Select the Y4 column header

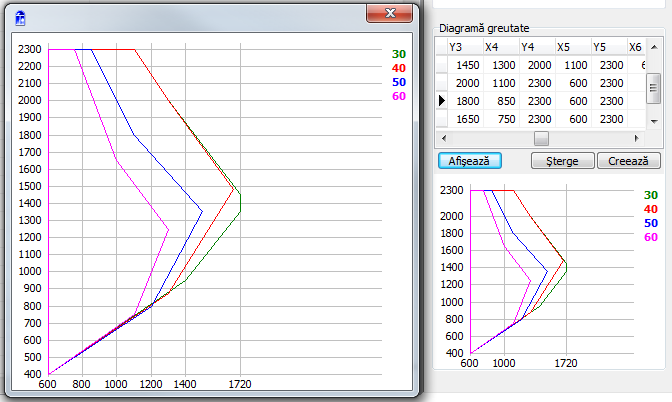[537, 47]
